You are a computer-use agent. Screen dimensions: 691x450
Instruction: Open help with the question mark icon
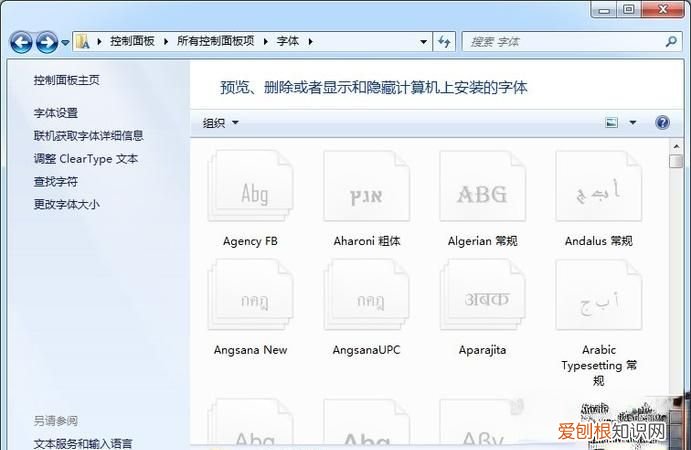tap(662, 123)
